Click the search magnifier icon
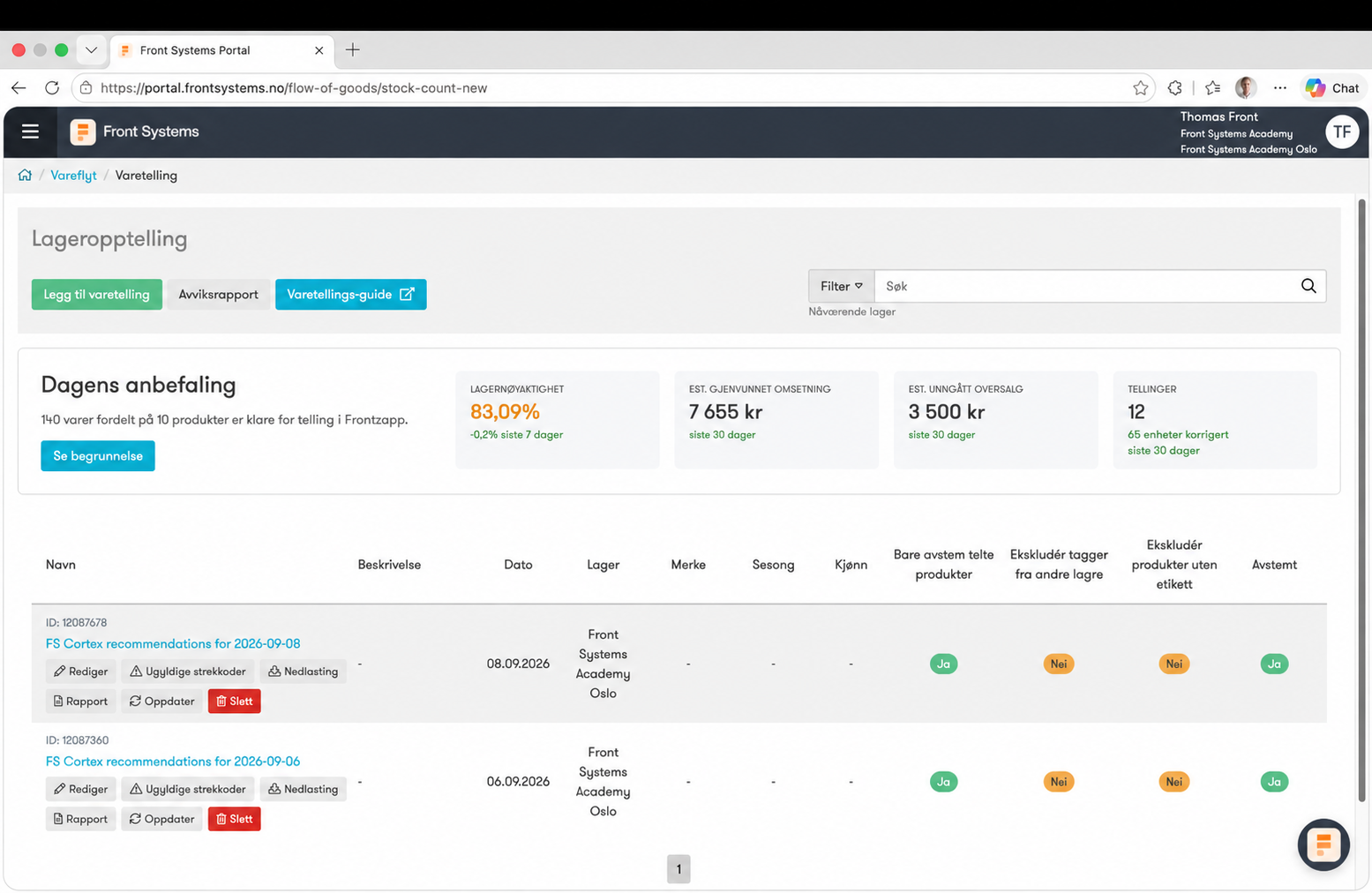 click(x=1308, y=286)
